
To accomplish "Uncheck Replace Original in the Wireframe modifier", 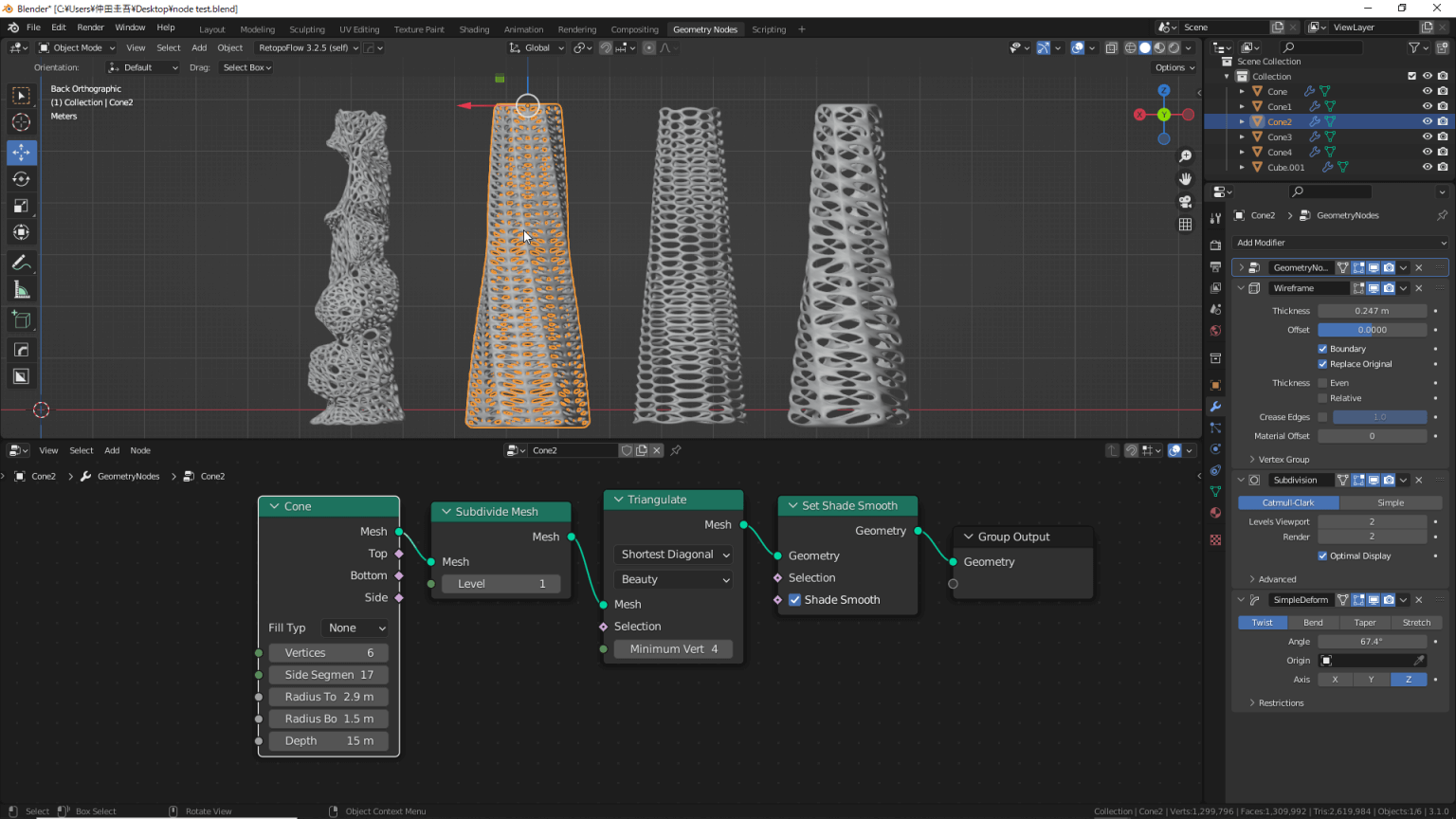I will pyautogui.click(x=1322, y=364).
